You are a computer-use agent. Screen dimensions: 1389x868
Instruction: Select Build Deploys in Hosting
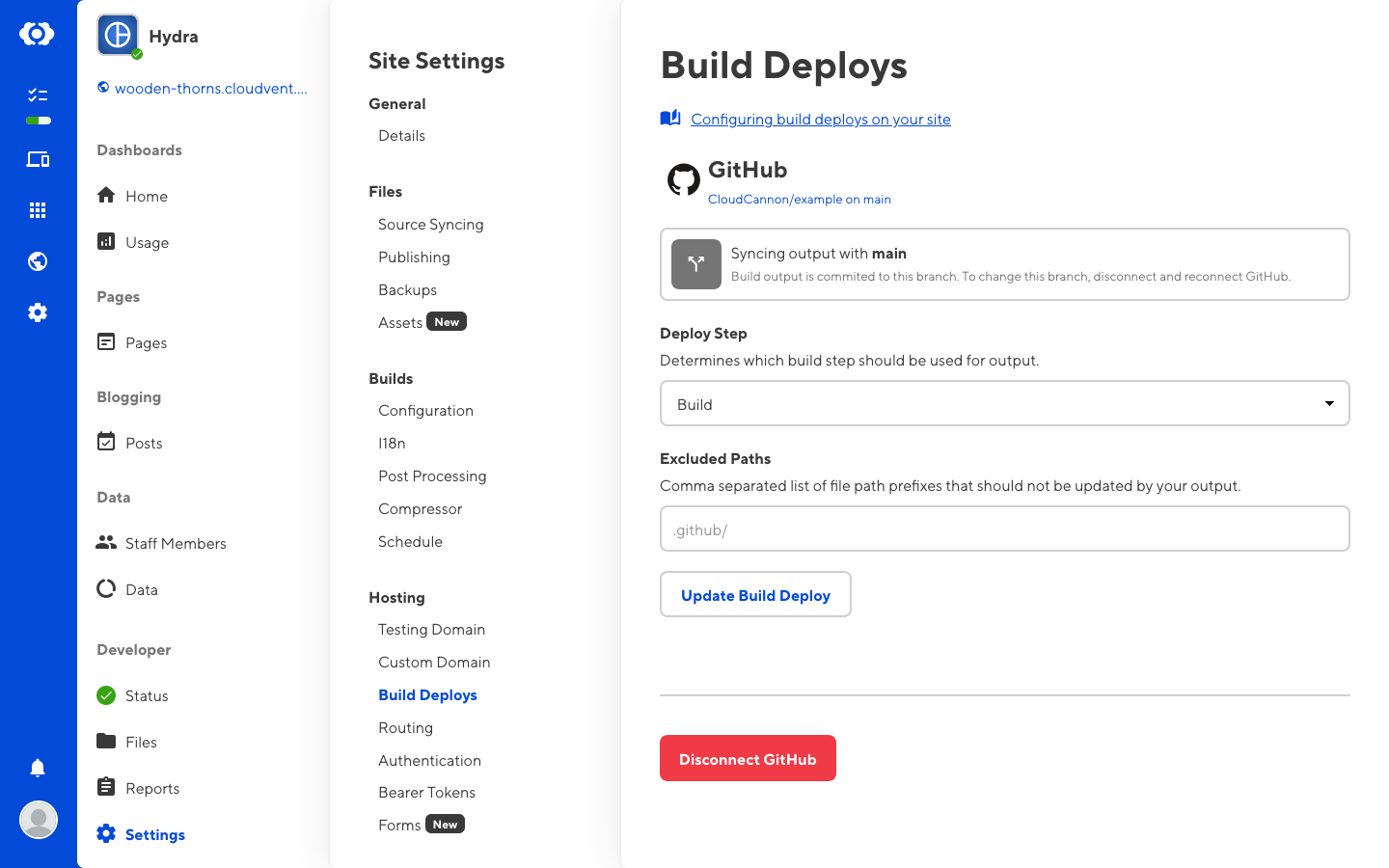(428, 695)
